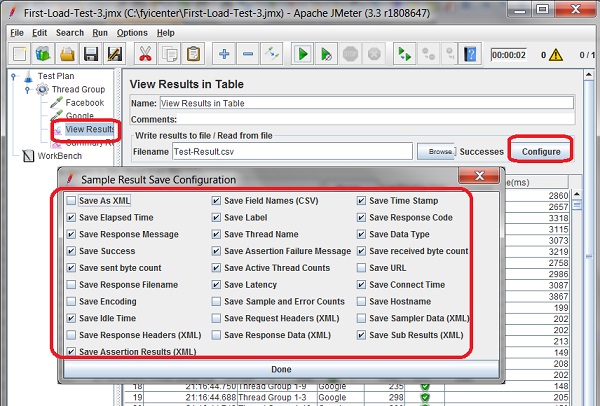Open the Options menu
Image resolution: width=600 pixels, height=406 pixels.
tap(132, 33)
